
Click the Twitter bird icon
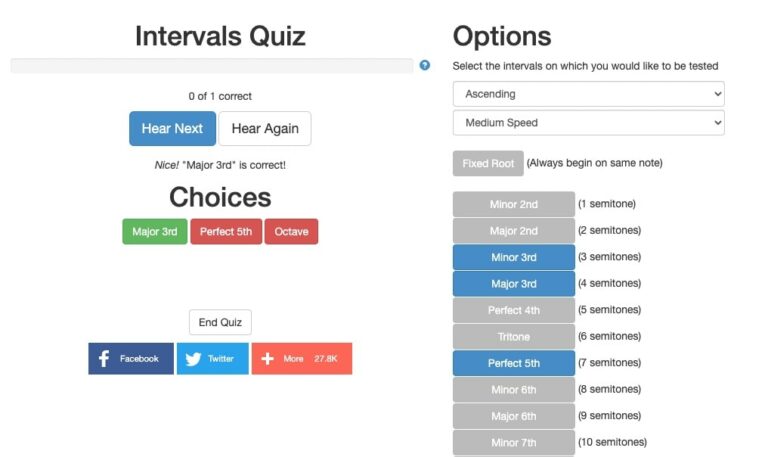[x=193, y=359]
